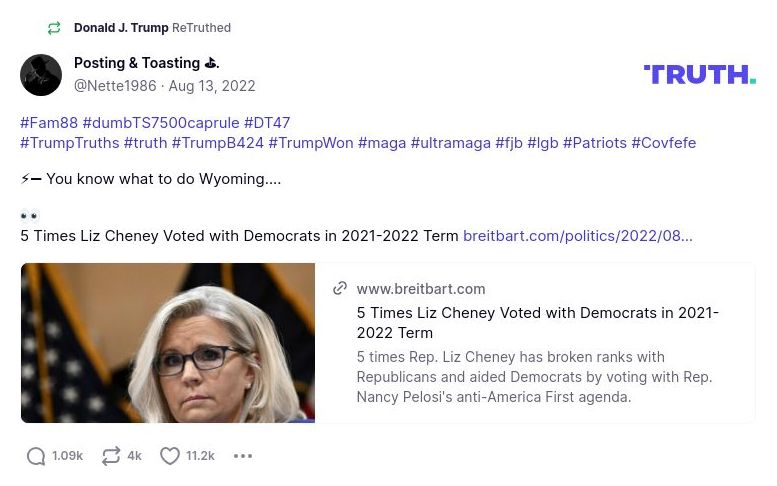Click the #DT47 hashtag
Screen dimensions: 777x486
pos(267,123)
